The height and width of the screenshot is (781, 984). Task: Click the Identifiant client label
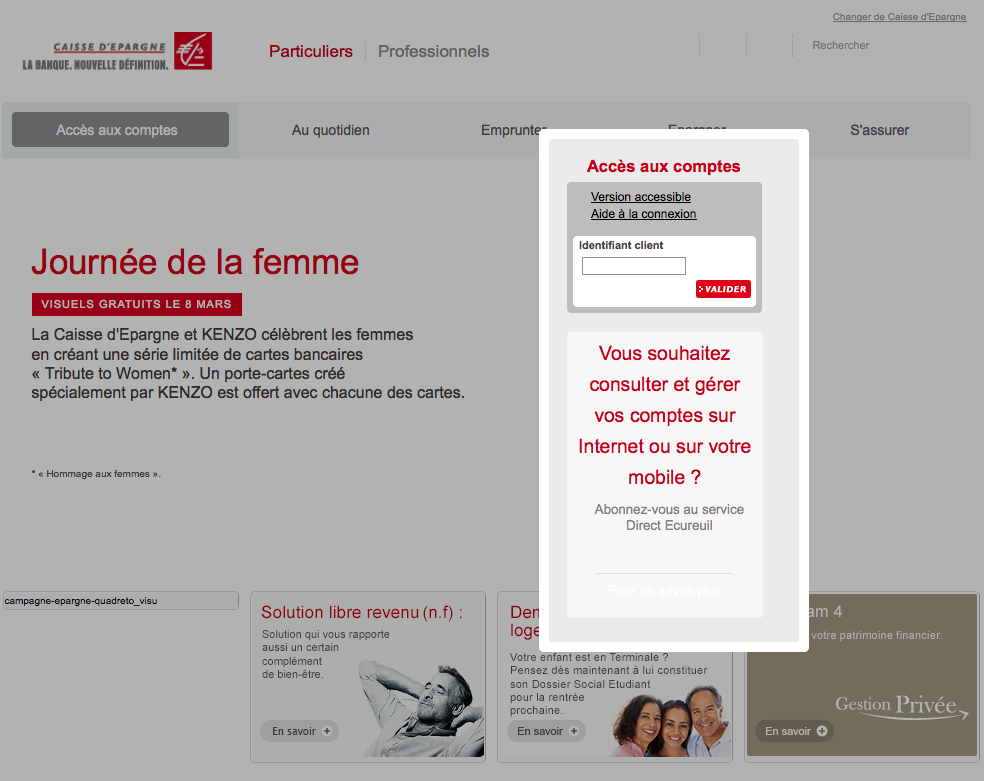point(621,245)
